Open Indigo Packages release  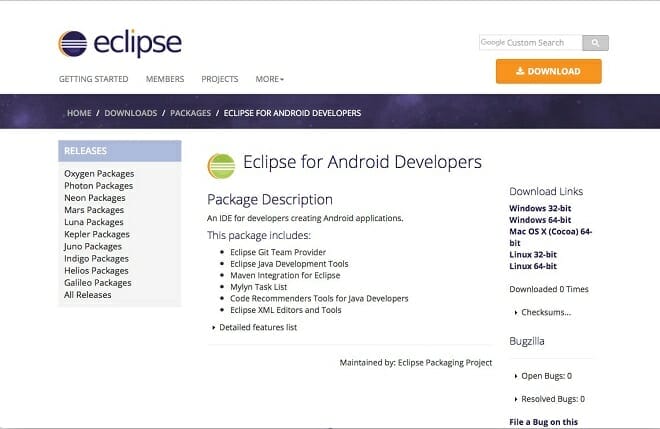[96, 259]
